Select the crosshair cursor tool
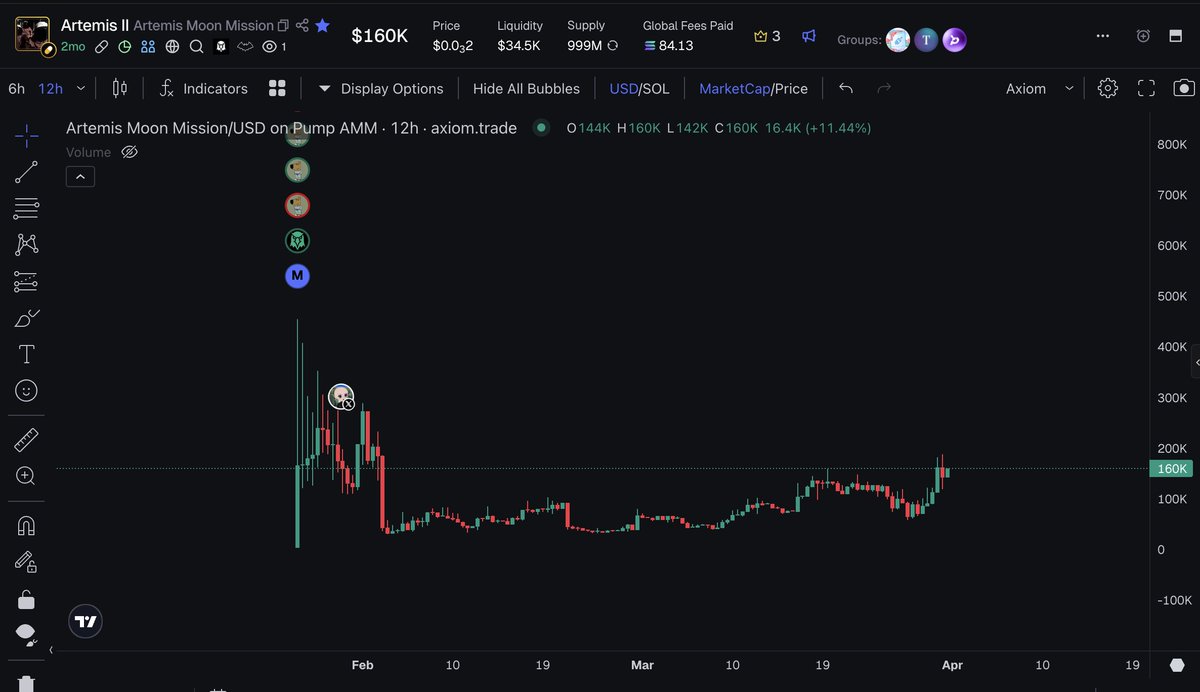The height and width of the screenshot is (692, 1200). pos(27,135)
